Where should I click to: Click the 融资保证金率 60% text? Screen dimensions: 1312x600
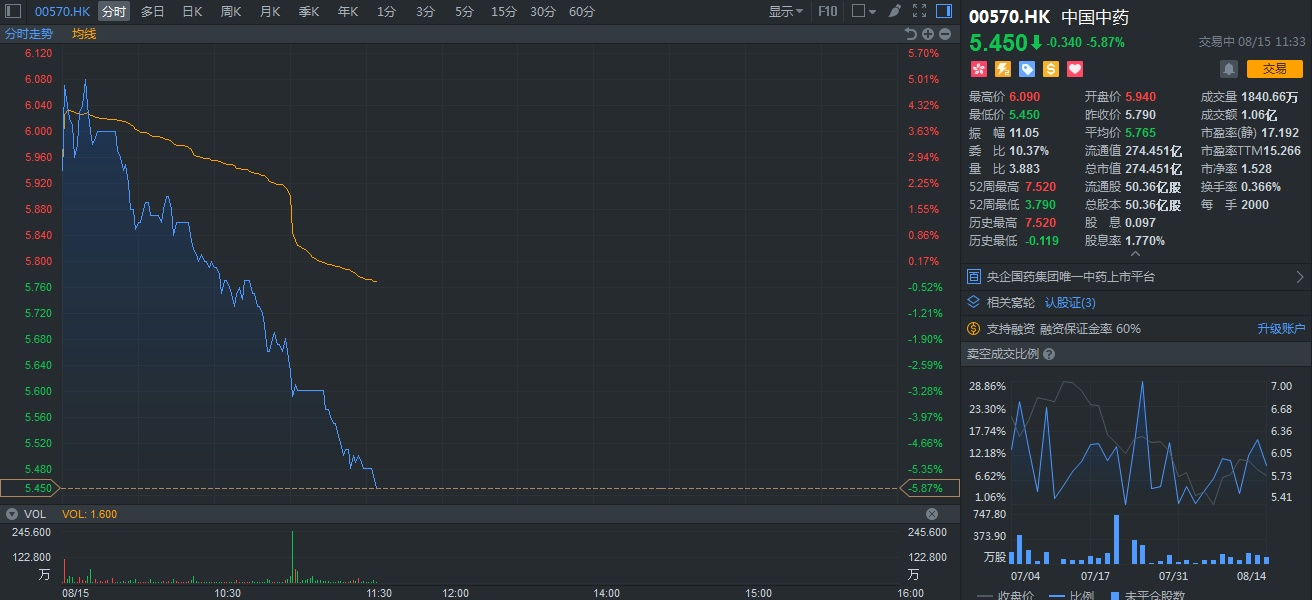1090,329
